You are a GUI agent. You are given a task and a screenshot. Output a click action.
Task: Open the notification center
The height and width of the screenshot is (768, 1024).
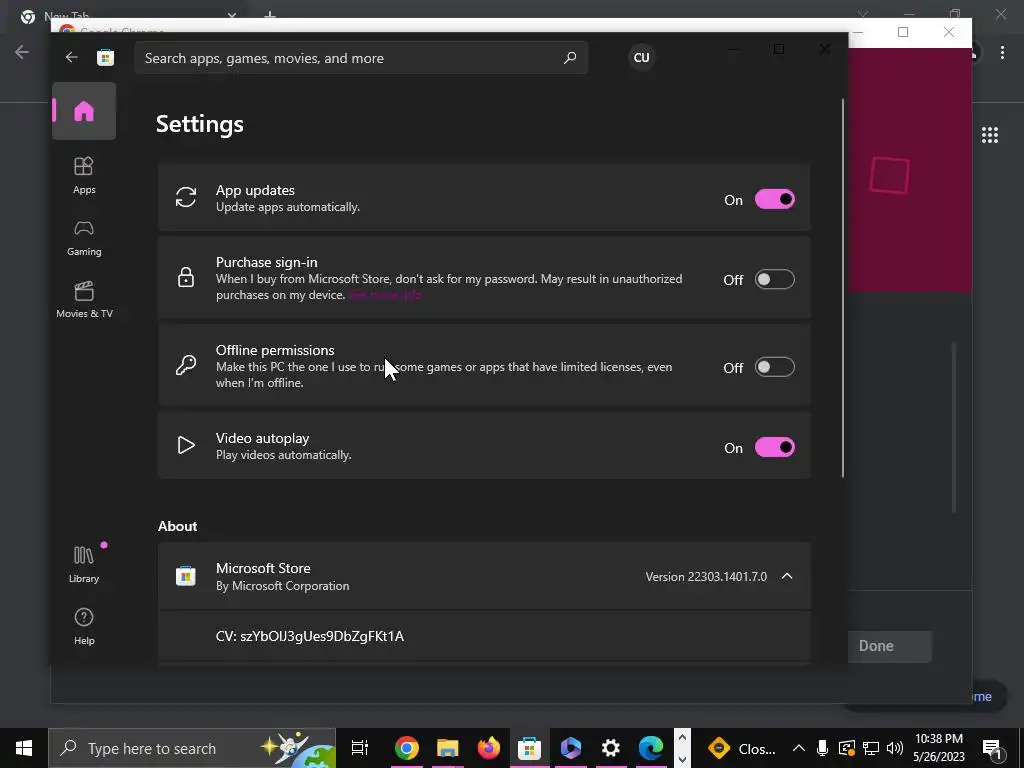click(x=992, y=748)
